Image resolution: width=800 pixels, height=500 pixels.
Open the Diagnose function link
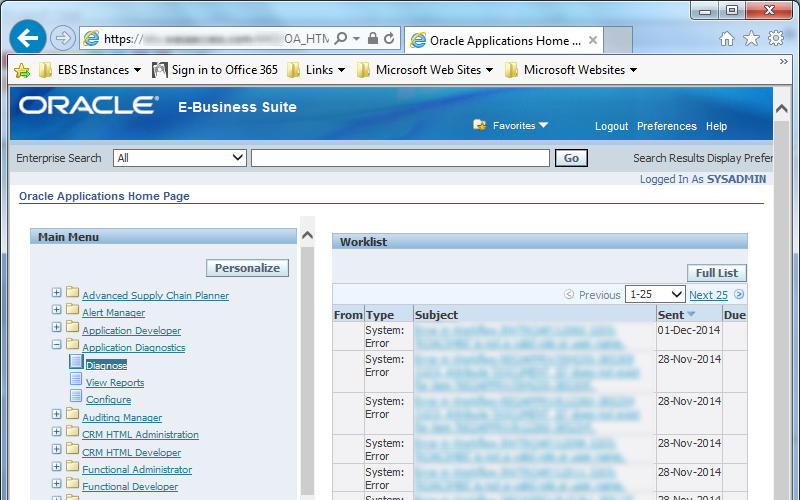click(x=107, y=365)
